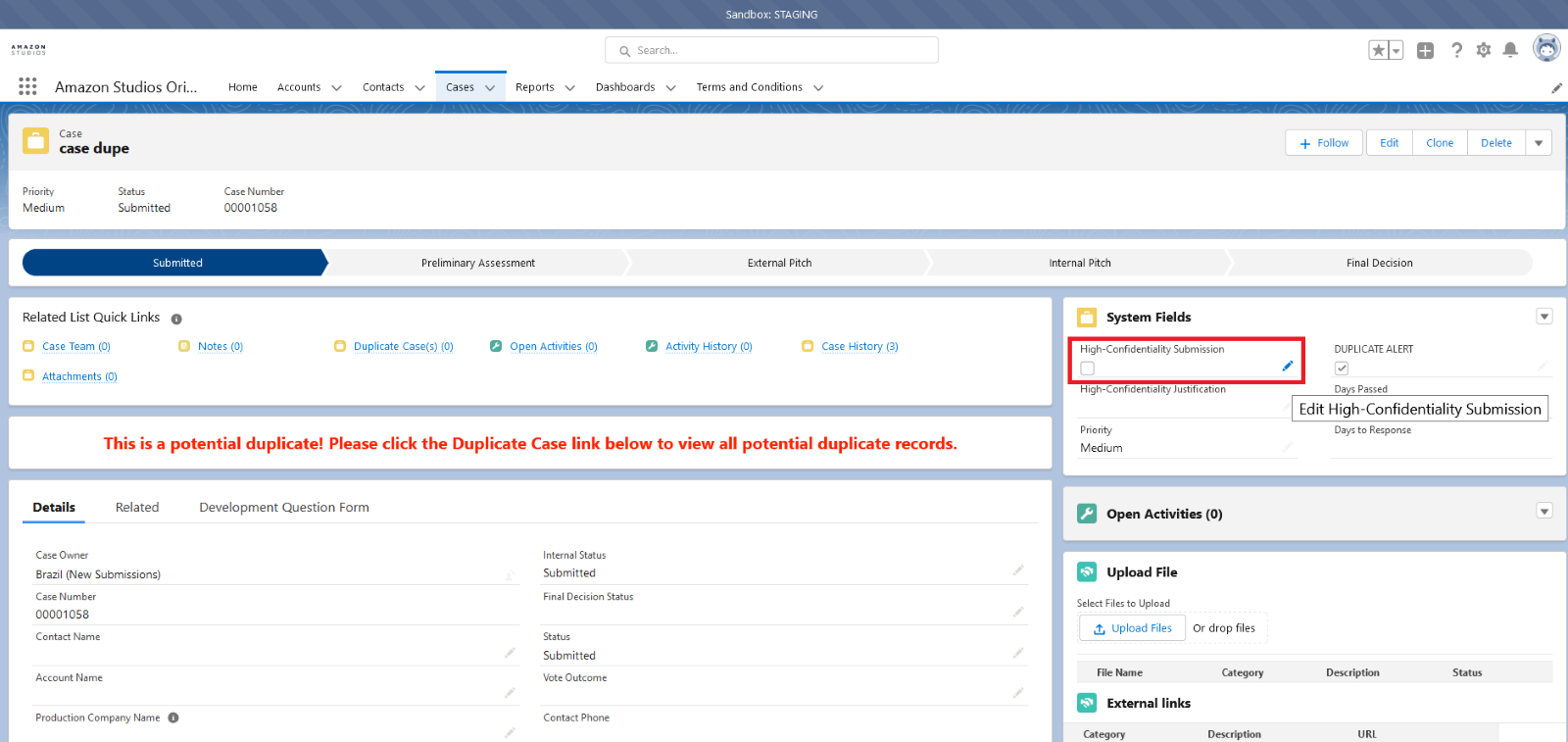The image size is (1568, 742).
Task: Toggle the DUPLICATE ALERT checkbox
Action: 1342,369
